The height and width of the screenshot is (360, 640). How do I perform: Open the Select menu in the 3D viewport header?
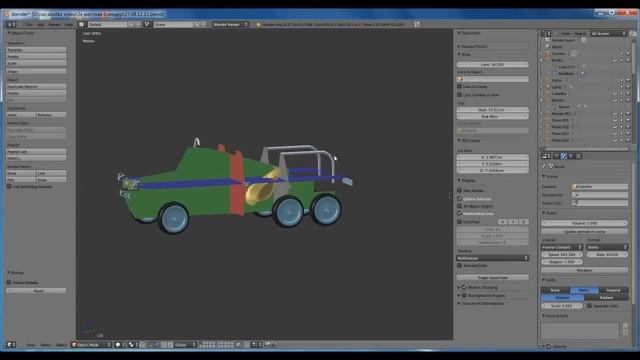click(x=46, y=345)
